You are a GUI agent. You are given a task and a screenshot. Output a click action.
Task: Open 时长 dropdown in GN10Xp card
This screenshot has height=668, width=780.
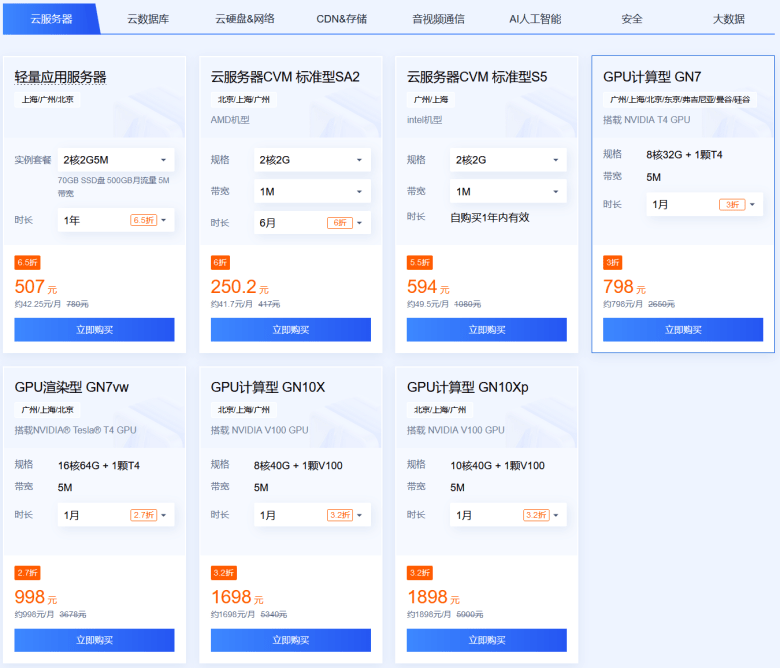[508, 515]
